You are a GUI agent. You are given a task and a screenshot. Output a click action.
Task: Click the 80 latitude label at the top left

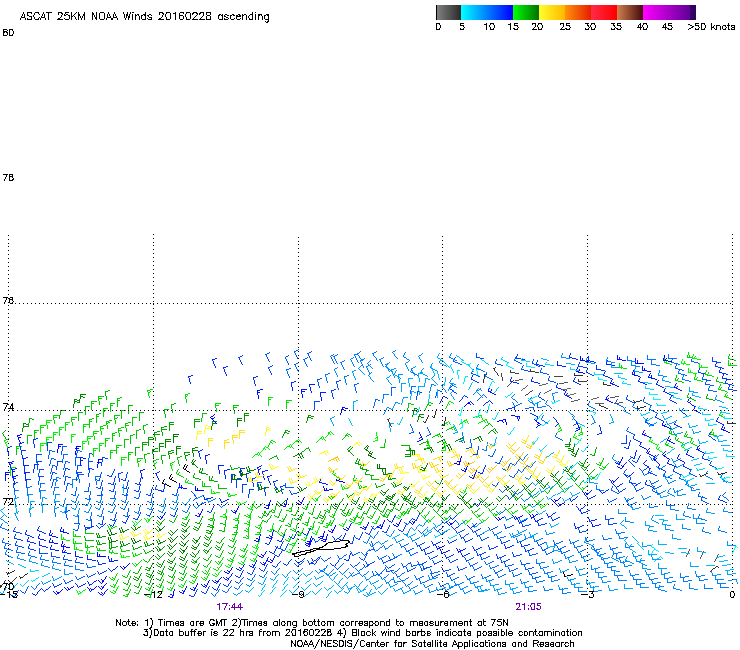coord(8,33)
